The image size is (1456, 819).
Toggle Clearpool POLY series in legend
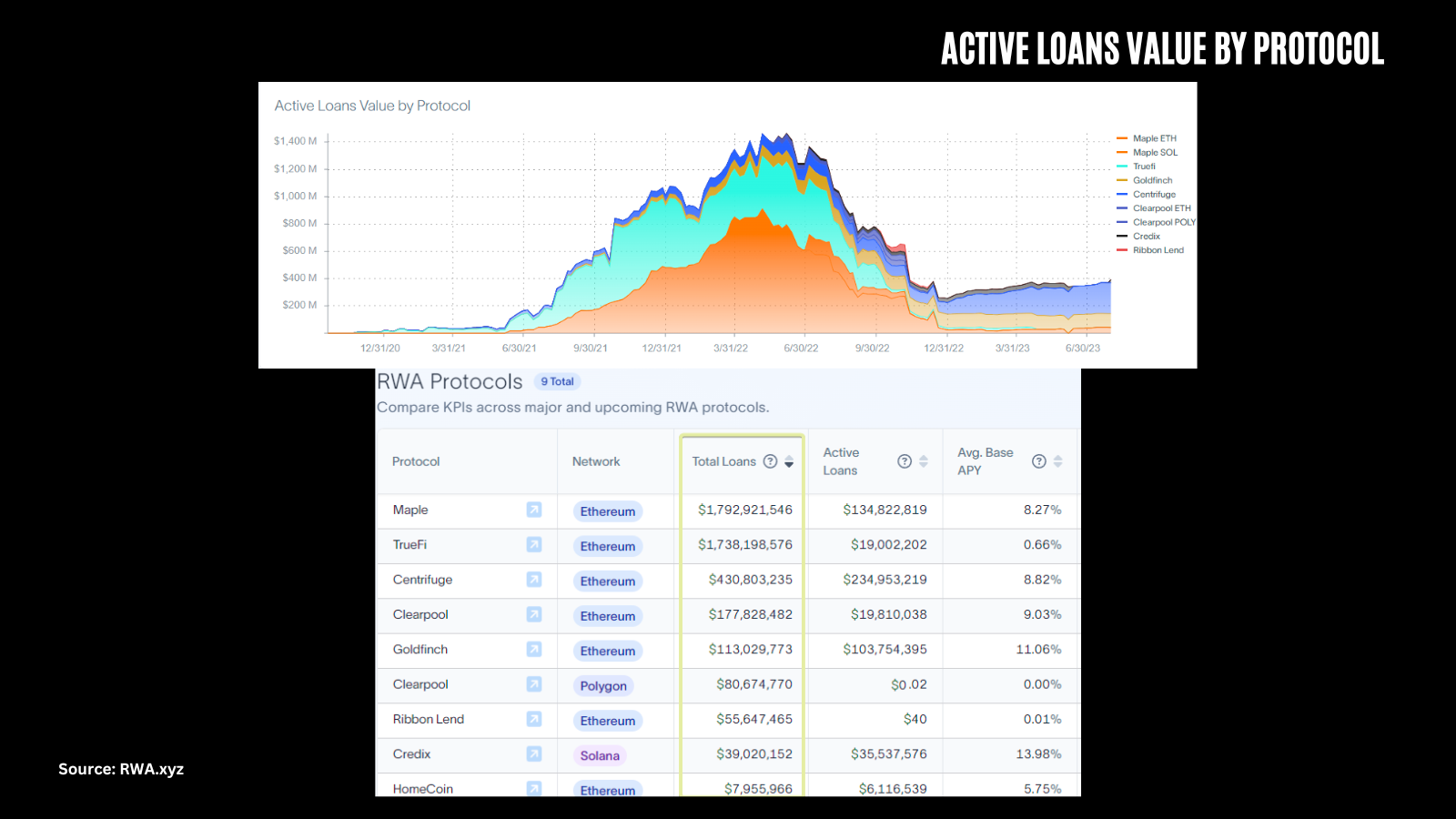tap(1157, 222)
